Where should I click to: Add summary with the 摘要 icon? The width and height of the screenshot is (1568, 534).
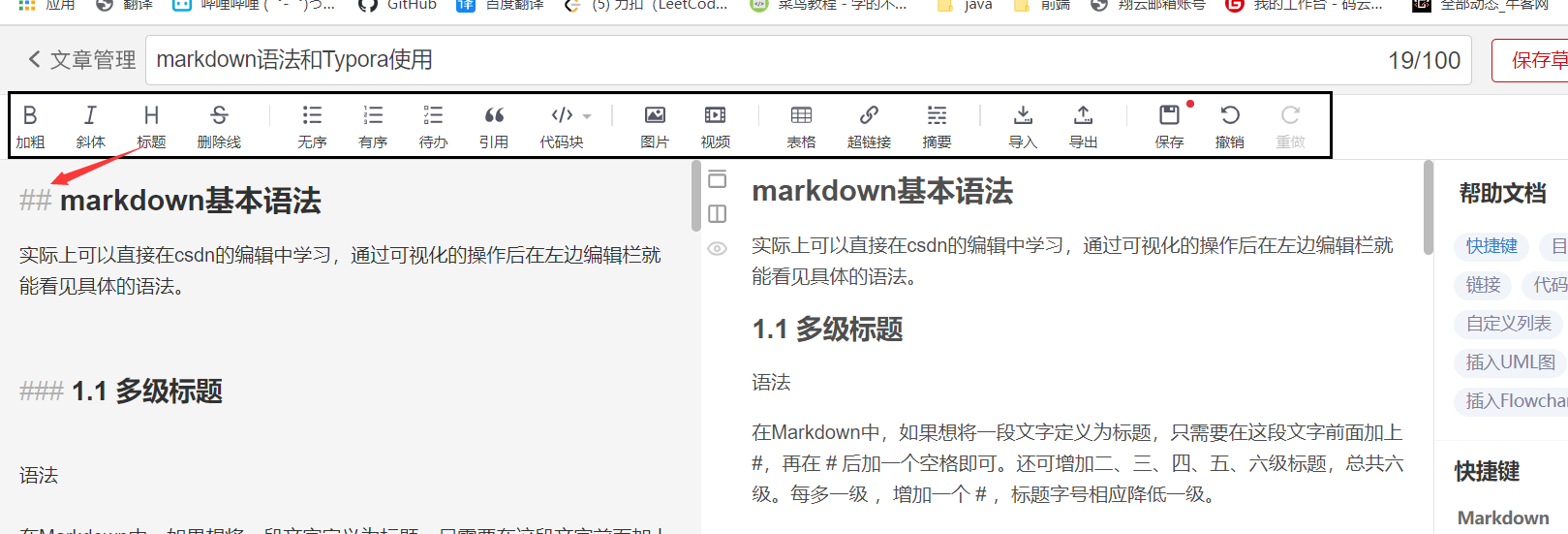point(937,126)
